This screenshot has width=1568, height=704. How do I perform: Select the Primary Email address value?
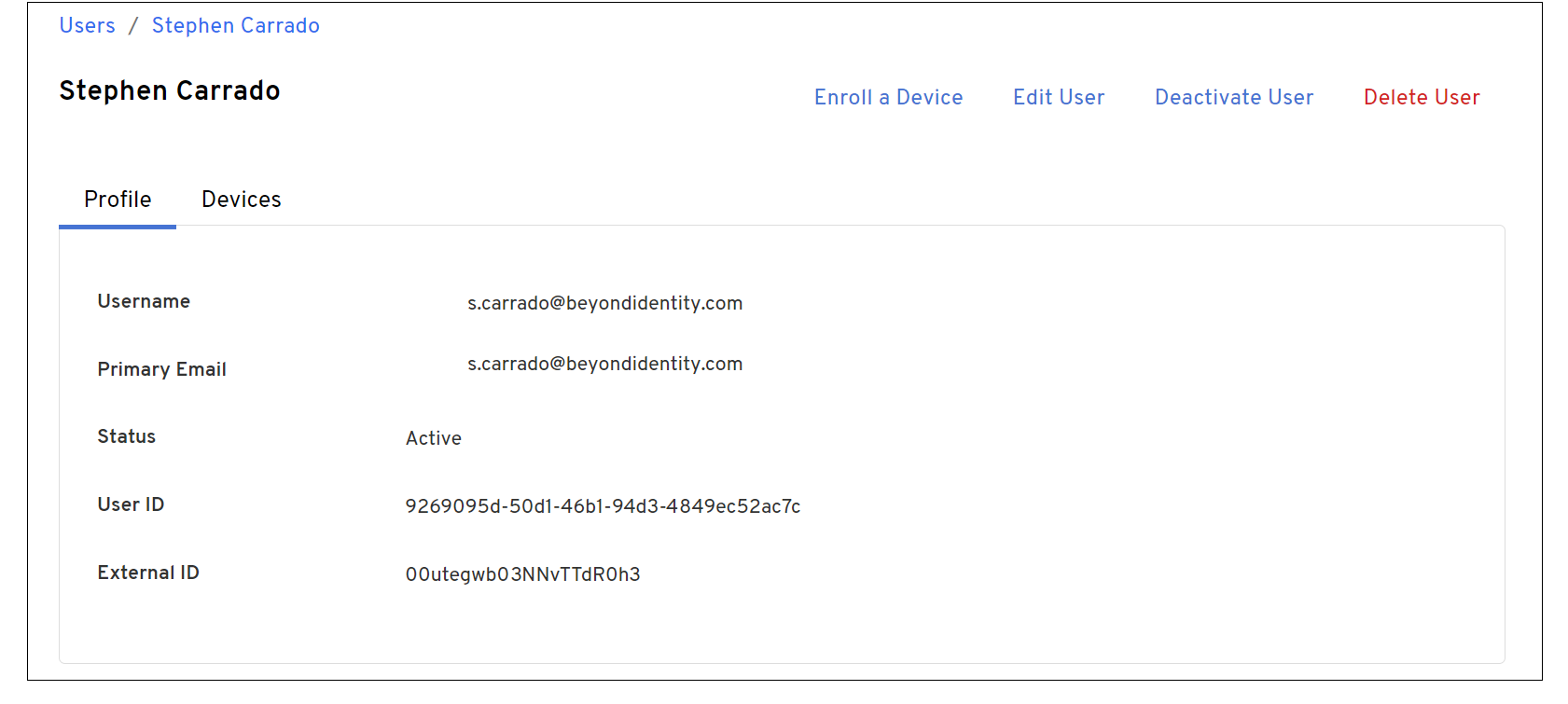[604, 364]
